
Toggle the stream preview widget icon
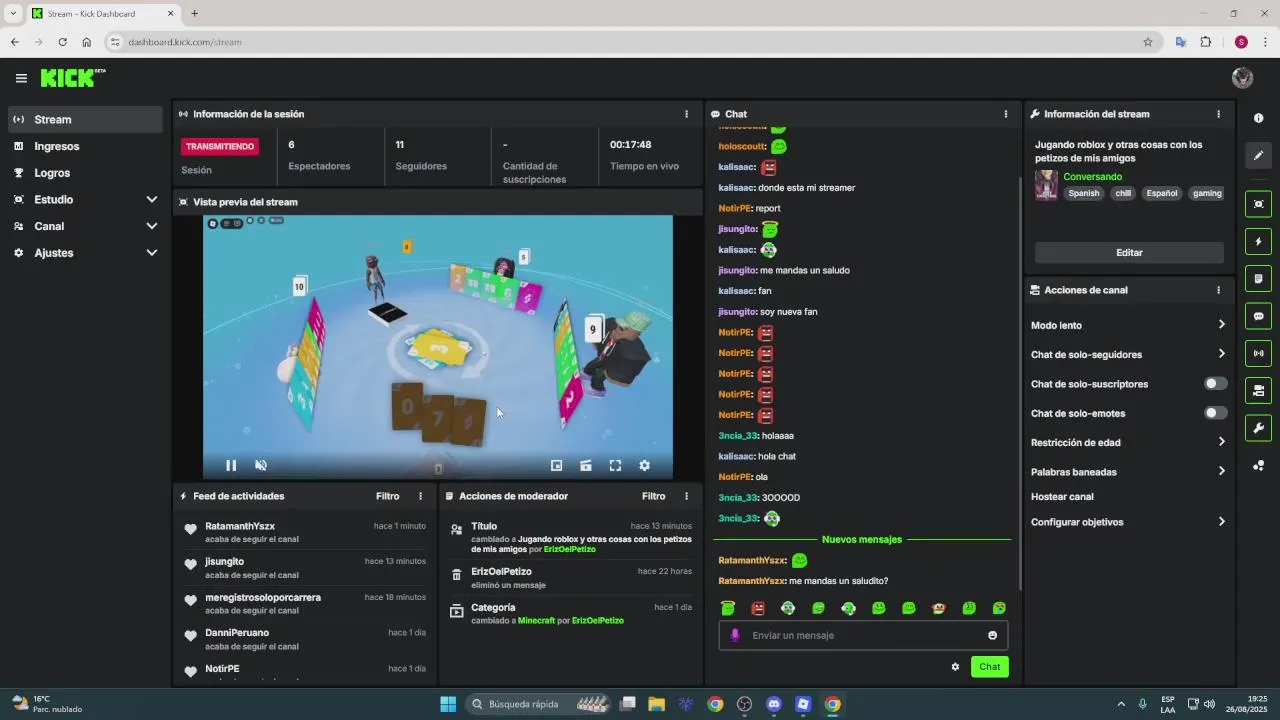1258,204
